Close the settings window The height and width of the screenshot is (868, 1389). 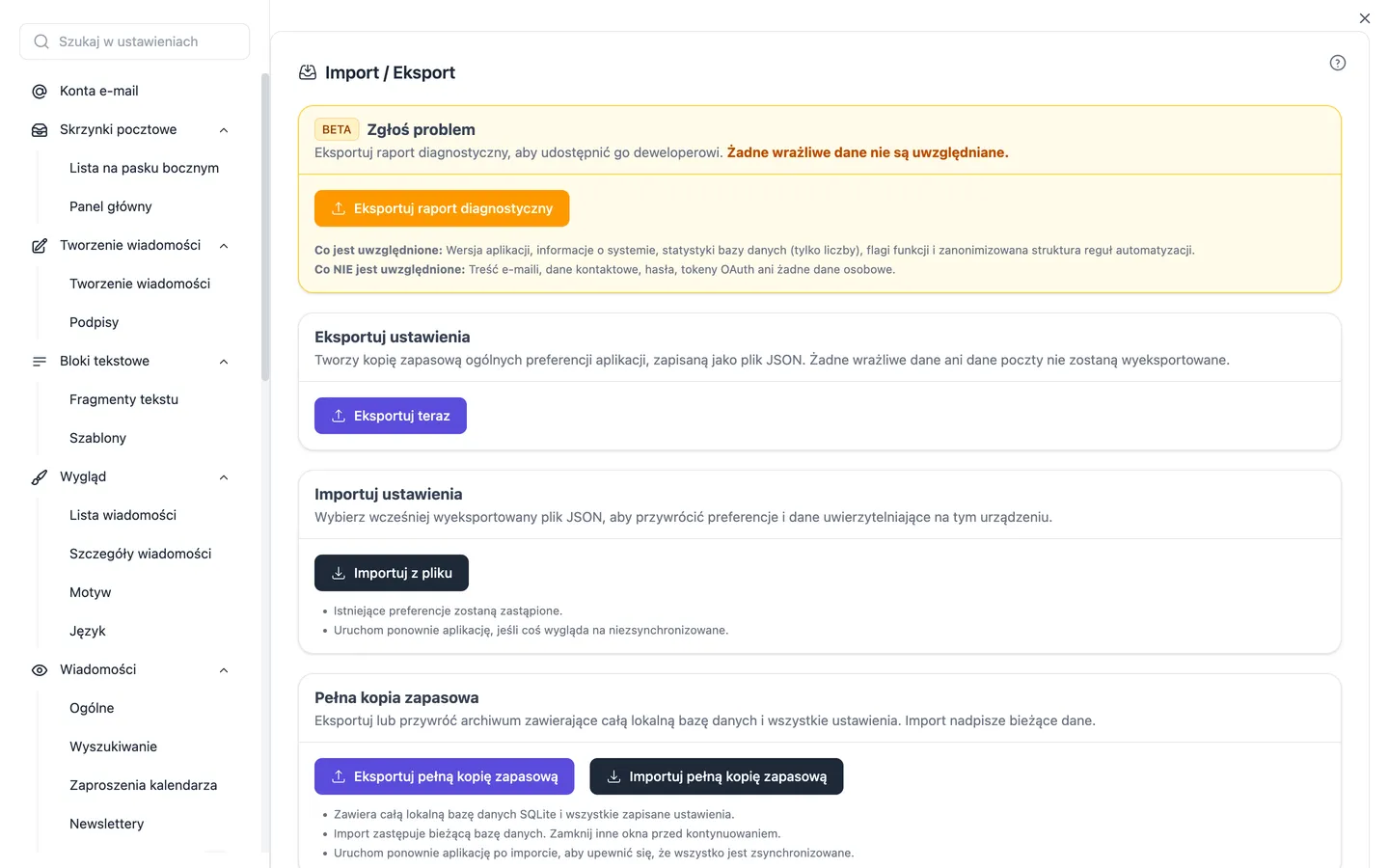coord(1365,18)
